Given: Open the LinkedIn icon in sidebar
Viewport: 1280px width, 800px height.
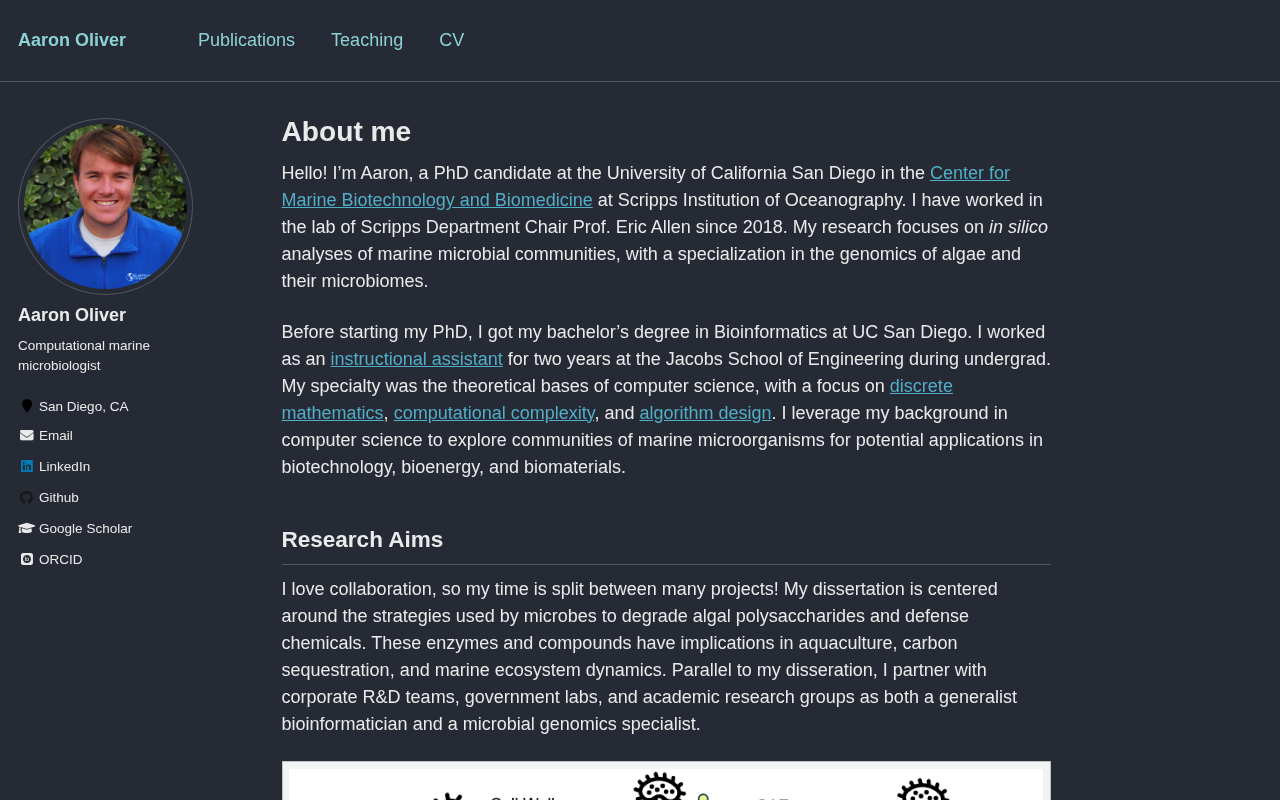Looking at the screenshot, I should click(27, 466).
